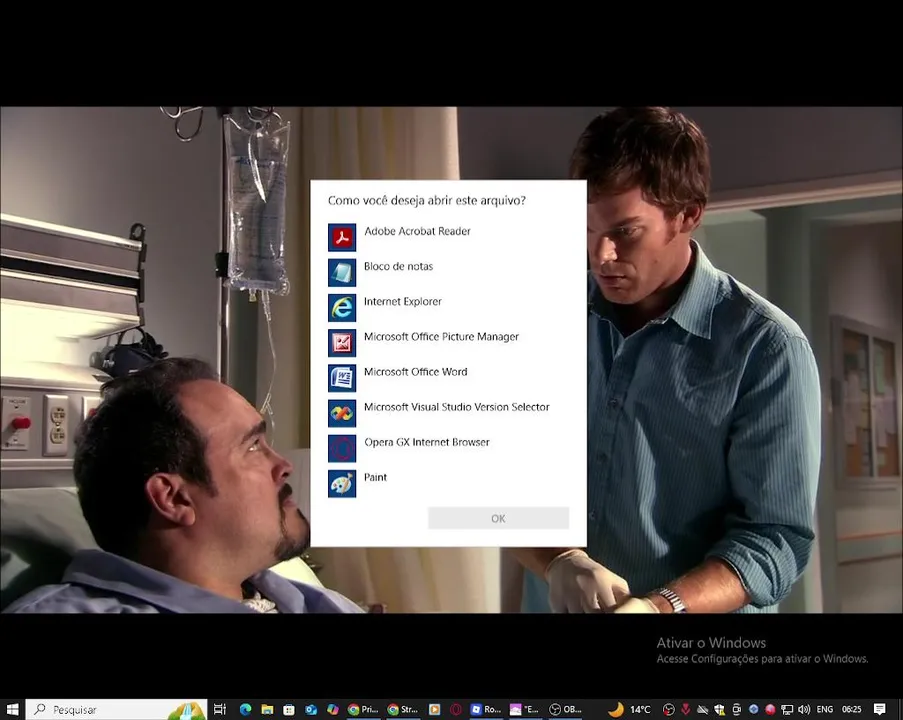Open Windows Security tray icon
The image size is (903, 720).
[719, 709]
